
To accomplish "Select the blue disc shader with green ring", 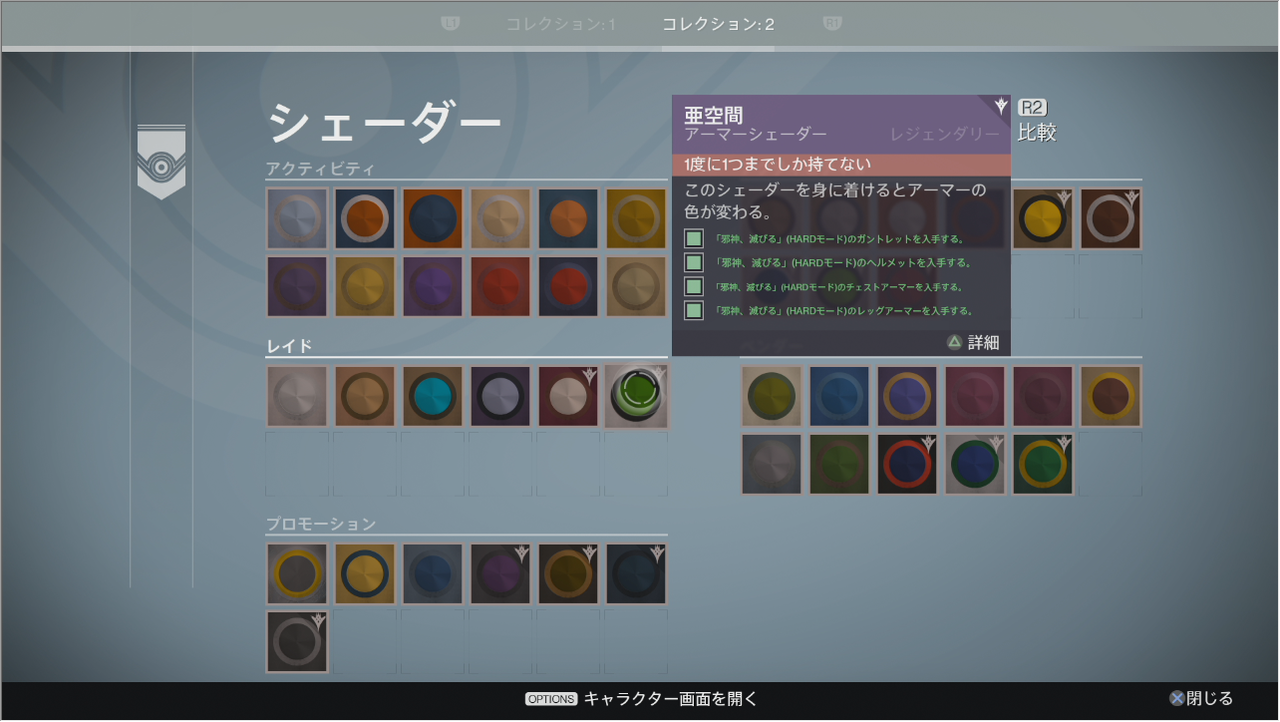I will click(975, 464).
